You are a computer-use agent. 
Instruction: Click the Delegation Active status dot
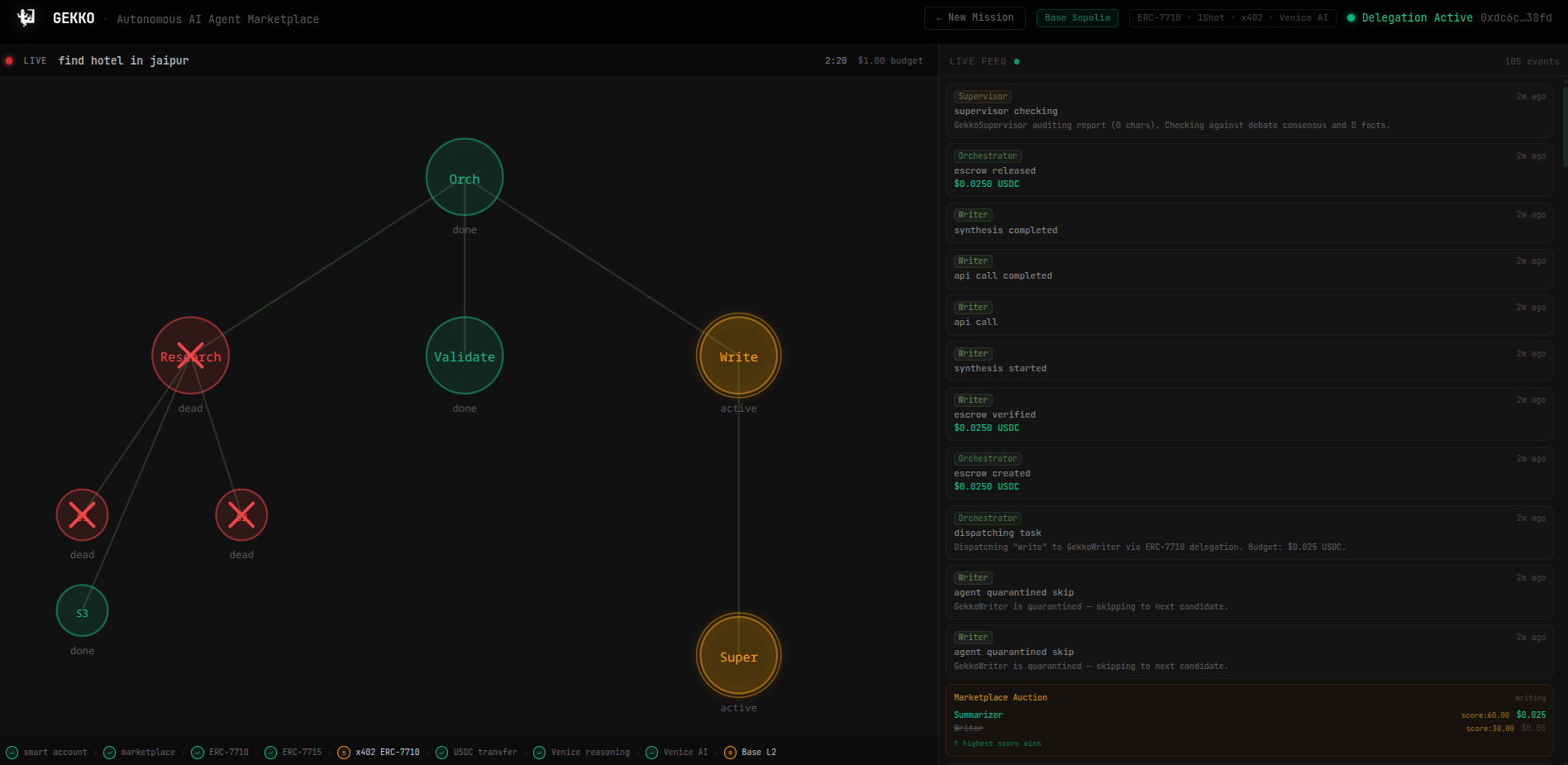(1351, 17)
